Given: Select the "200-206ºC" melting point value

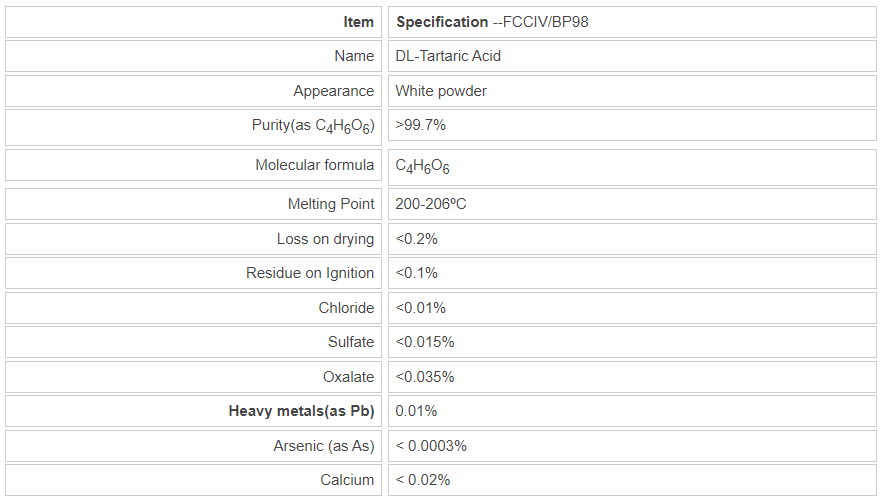Looking at the screenshot, I should [x=431, y=205].
